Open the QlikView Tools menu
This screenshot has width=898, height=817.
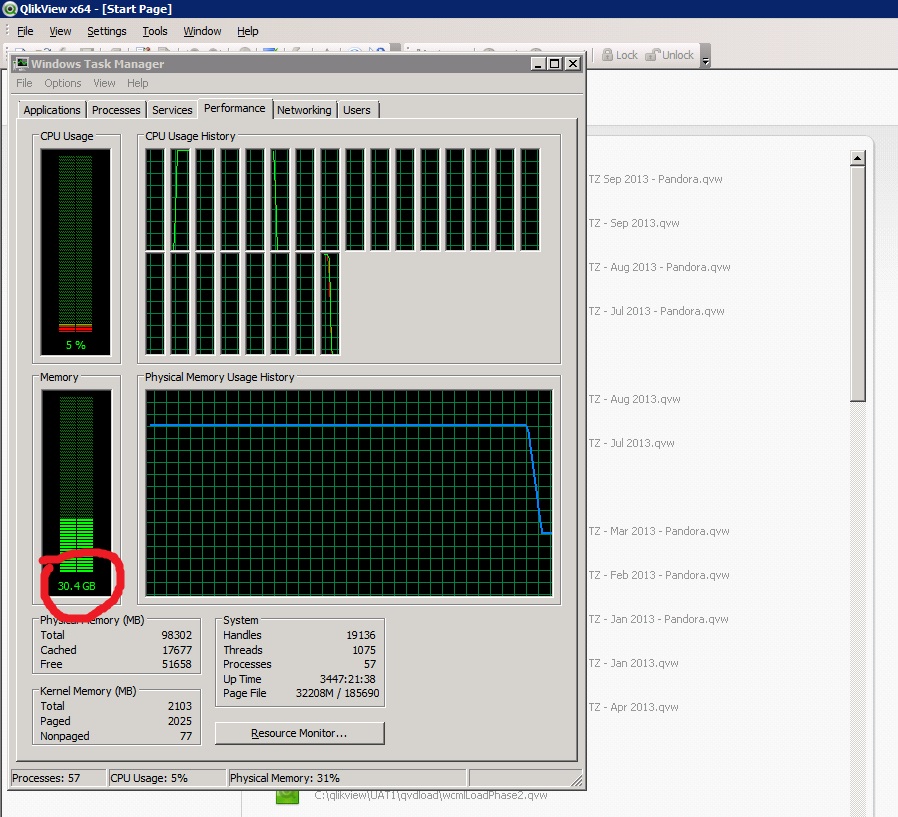pos(155,31)
